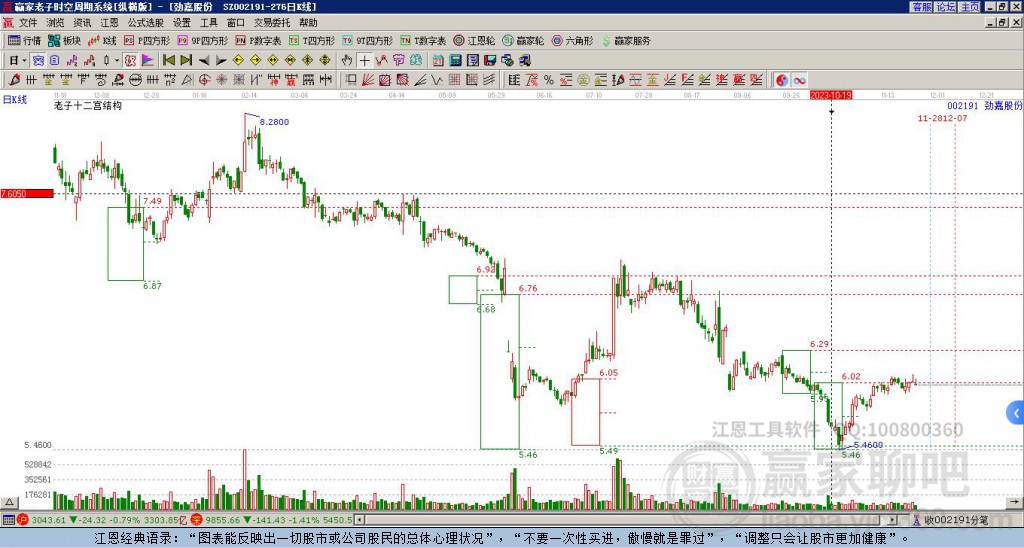Open the P四方形 square tool
The image size is (1024, 548).
[x=147, y=41]
